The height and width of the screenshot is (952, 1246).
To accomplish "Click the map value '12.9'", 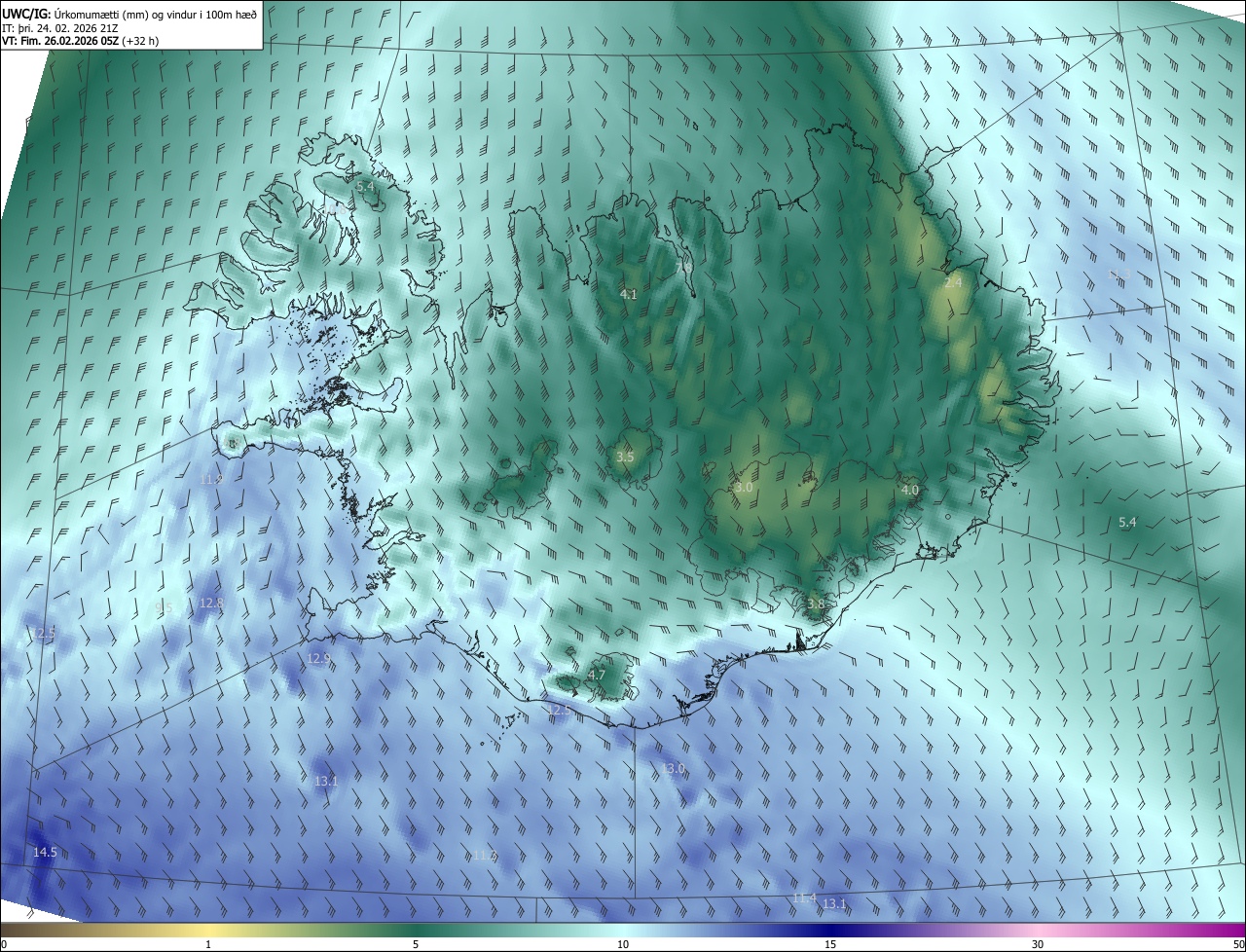I will (318, 658).
